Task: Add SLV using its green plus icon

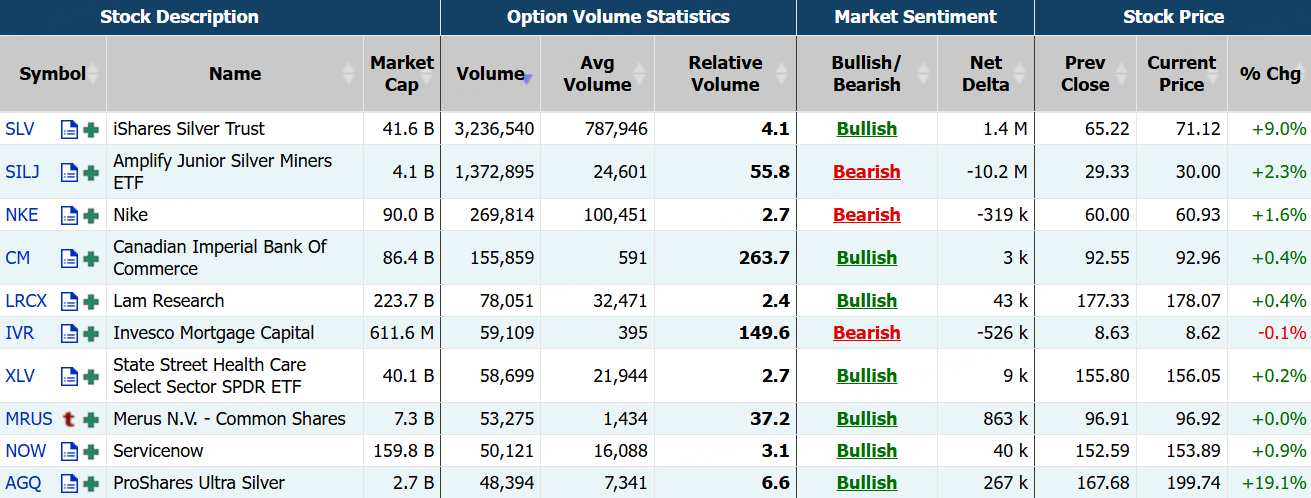Action: click(91, 130)
